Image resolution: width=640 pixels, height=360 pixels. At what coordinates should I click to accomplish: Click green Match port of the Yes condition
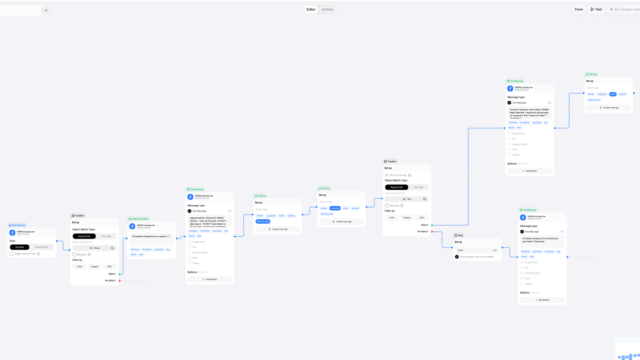pyautogui.click(x=432, y=225)
